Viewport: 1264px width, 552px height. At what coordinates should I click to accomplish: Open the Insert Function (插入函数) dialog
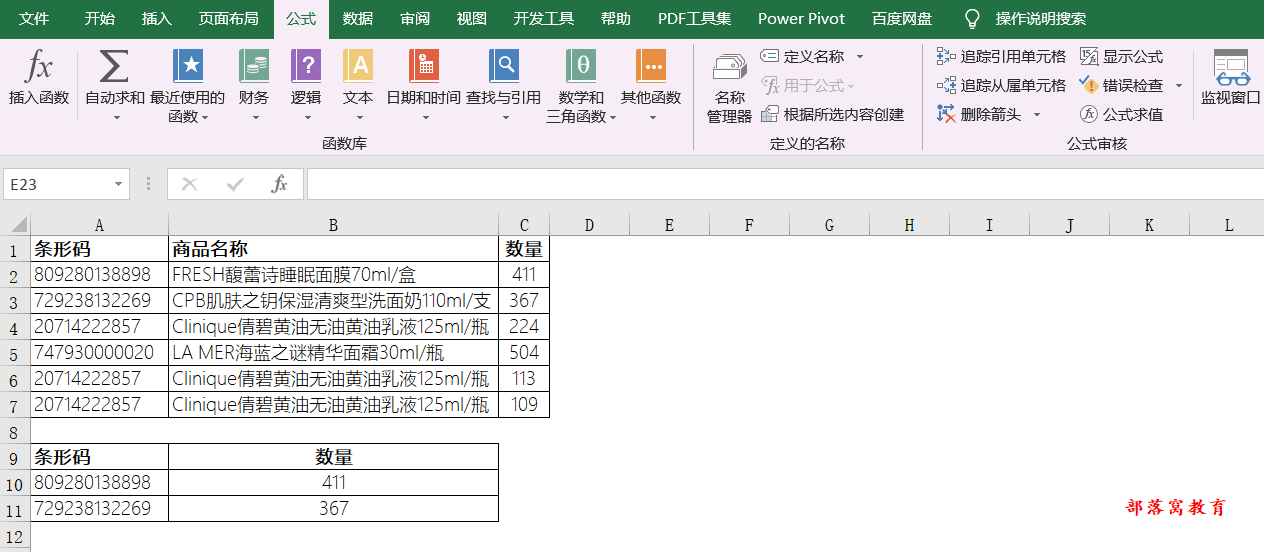point(39,78)
